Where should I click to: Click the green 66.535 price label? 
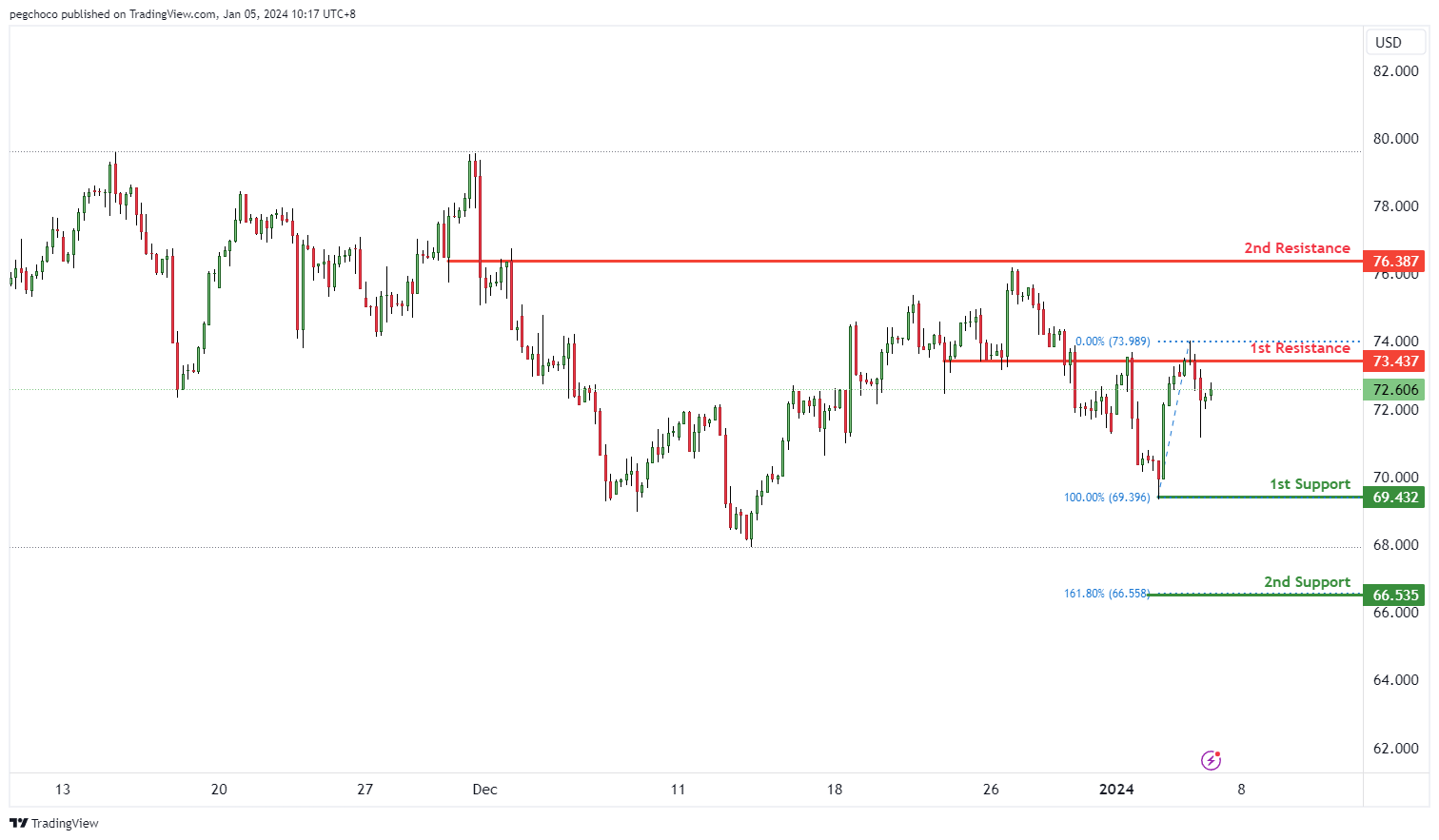coord(1394,596)
